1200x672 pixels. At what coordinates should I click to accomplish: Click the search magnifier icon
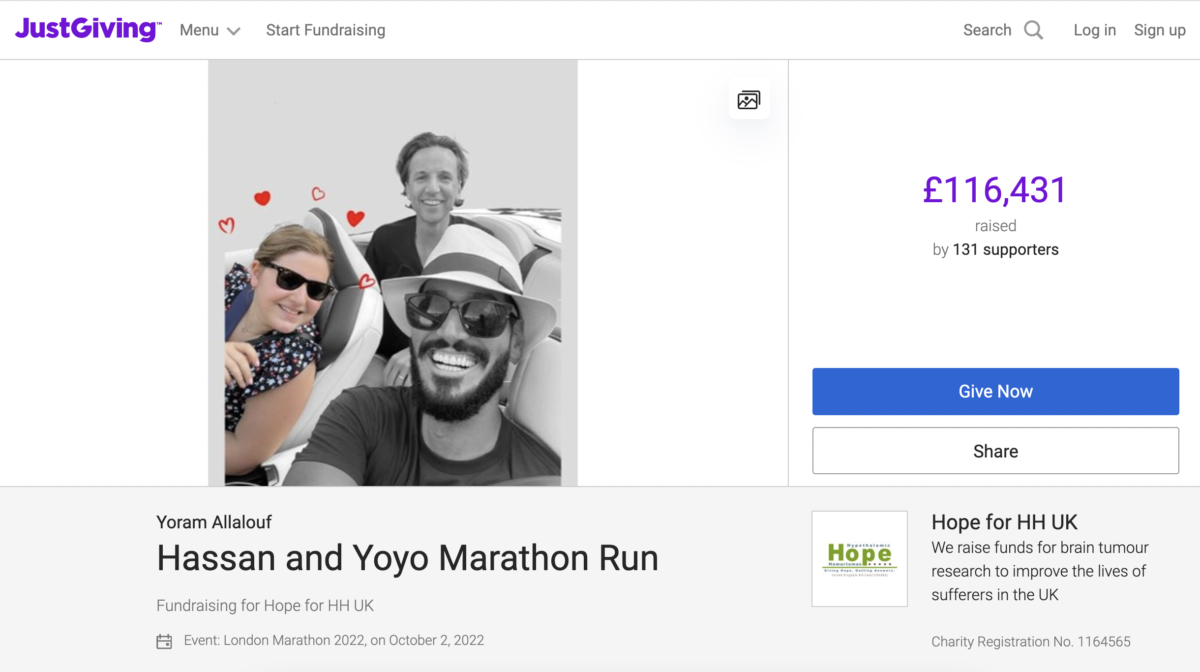[1034, 30]
